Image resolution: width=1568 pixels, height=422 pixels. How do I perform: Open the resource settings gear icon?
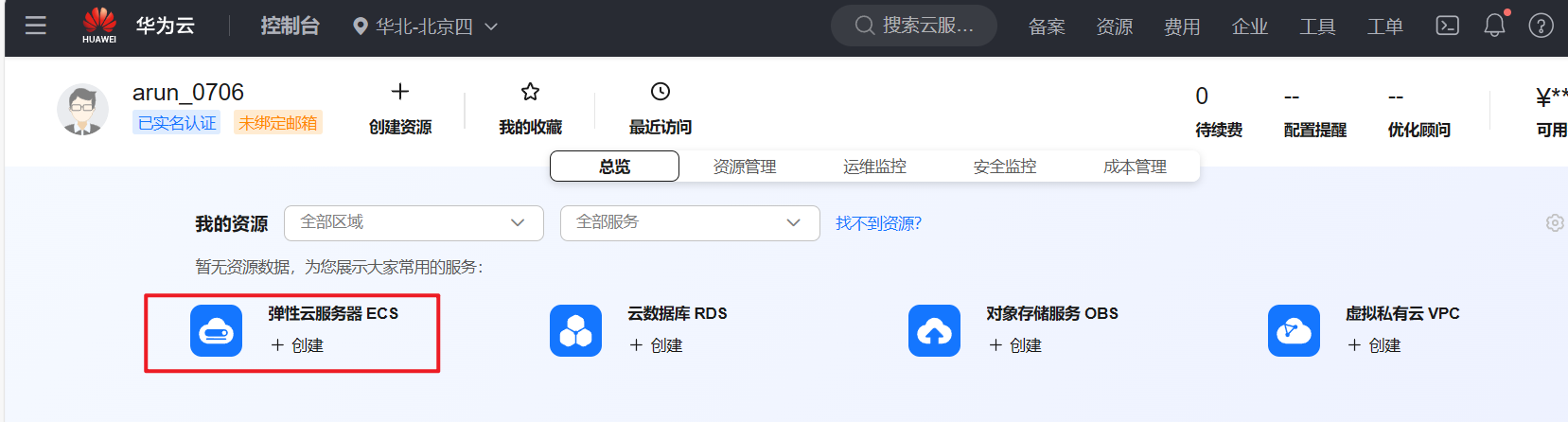pyautogui.click(x=1555, y=223)
